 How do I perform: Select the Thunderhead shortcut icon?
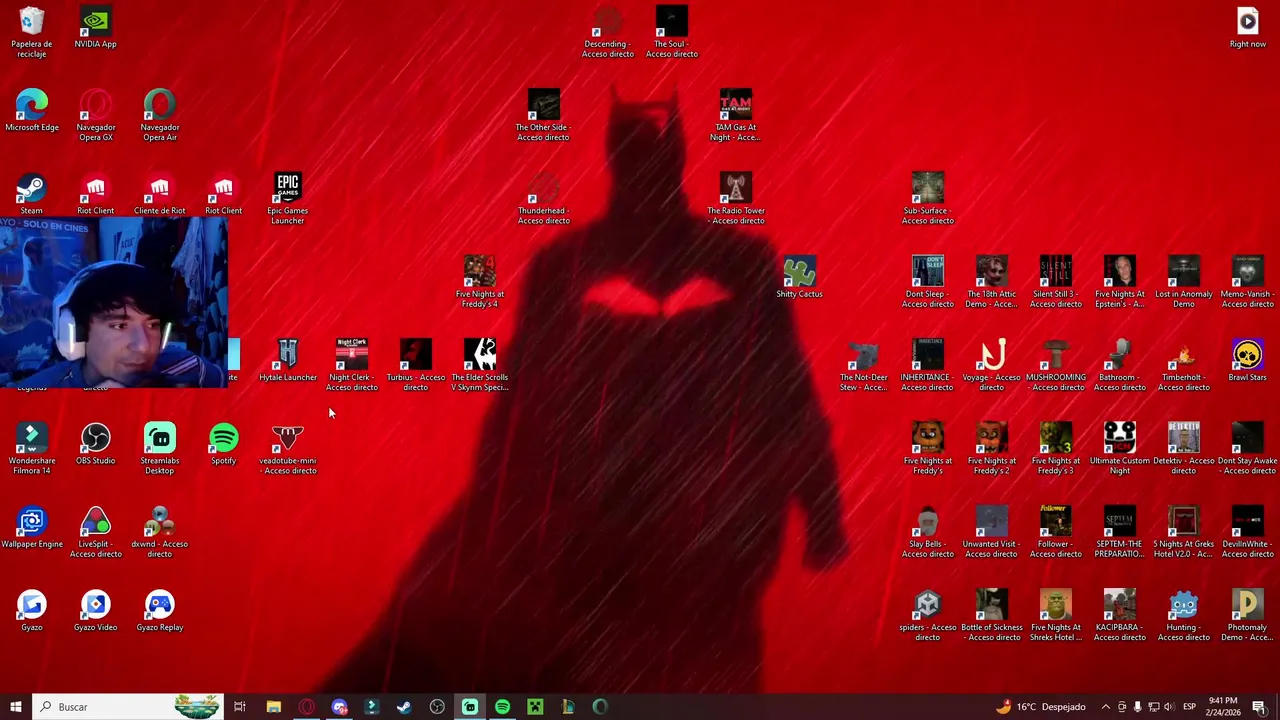[x=544, y=199]
